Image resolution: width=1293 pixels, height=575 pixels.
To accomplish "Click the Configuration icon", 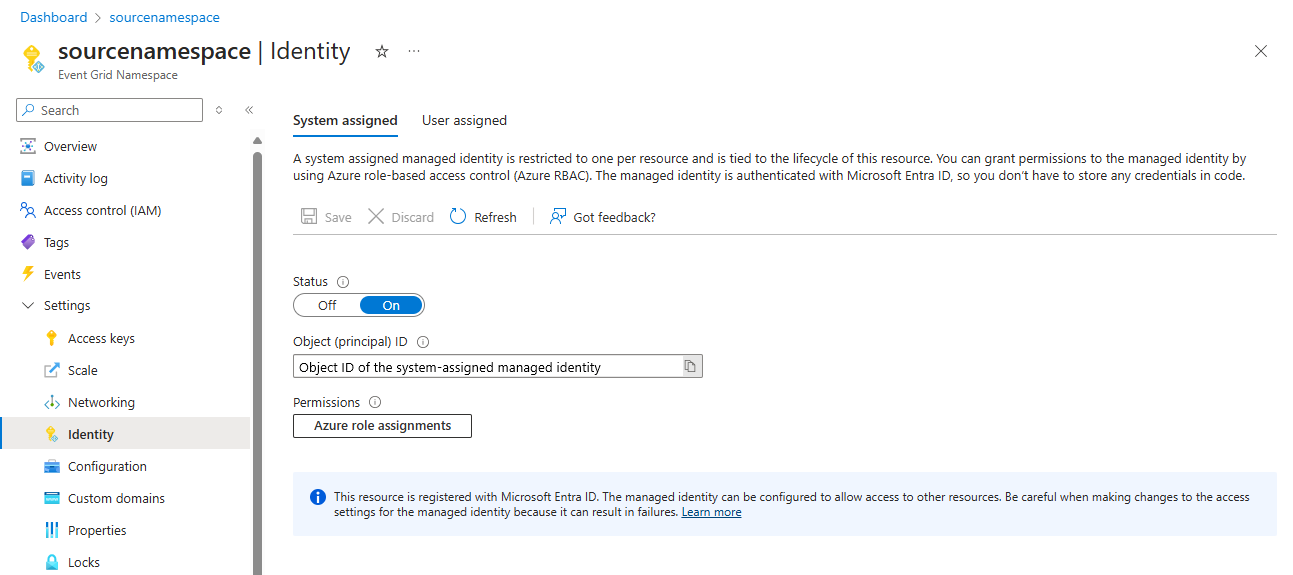I will coord(52,466).
